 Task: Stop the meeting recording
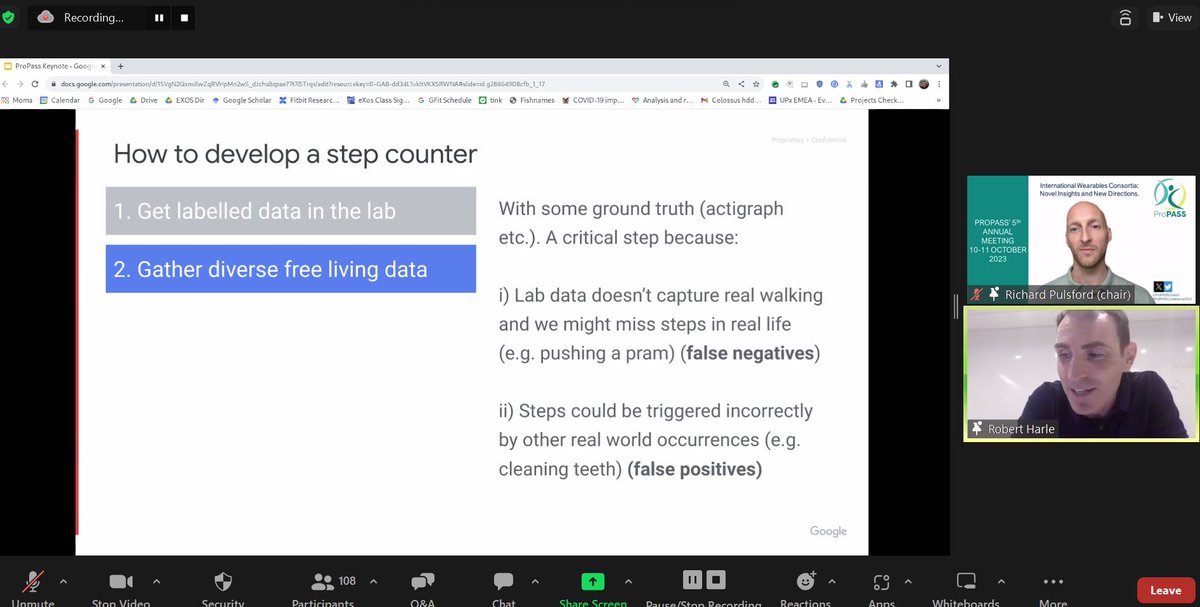(183, 17)
